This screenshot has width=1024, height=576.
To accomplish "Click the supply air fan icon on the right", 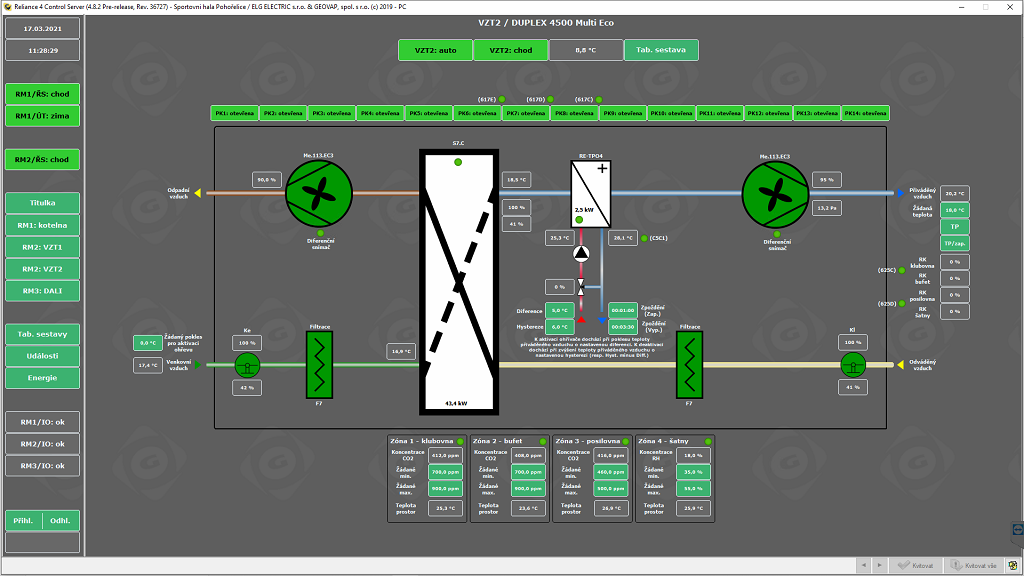I will tap(775, 194).
